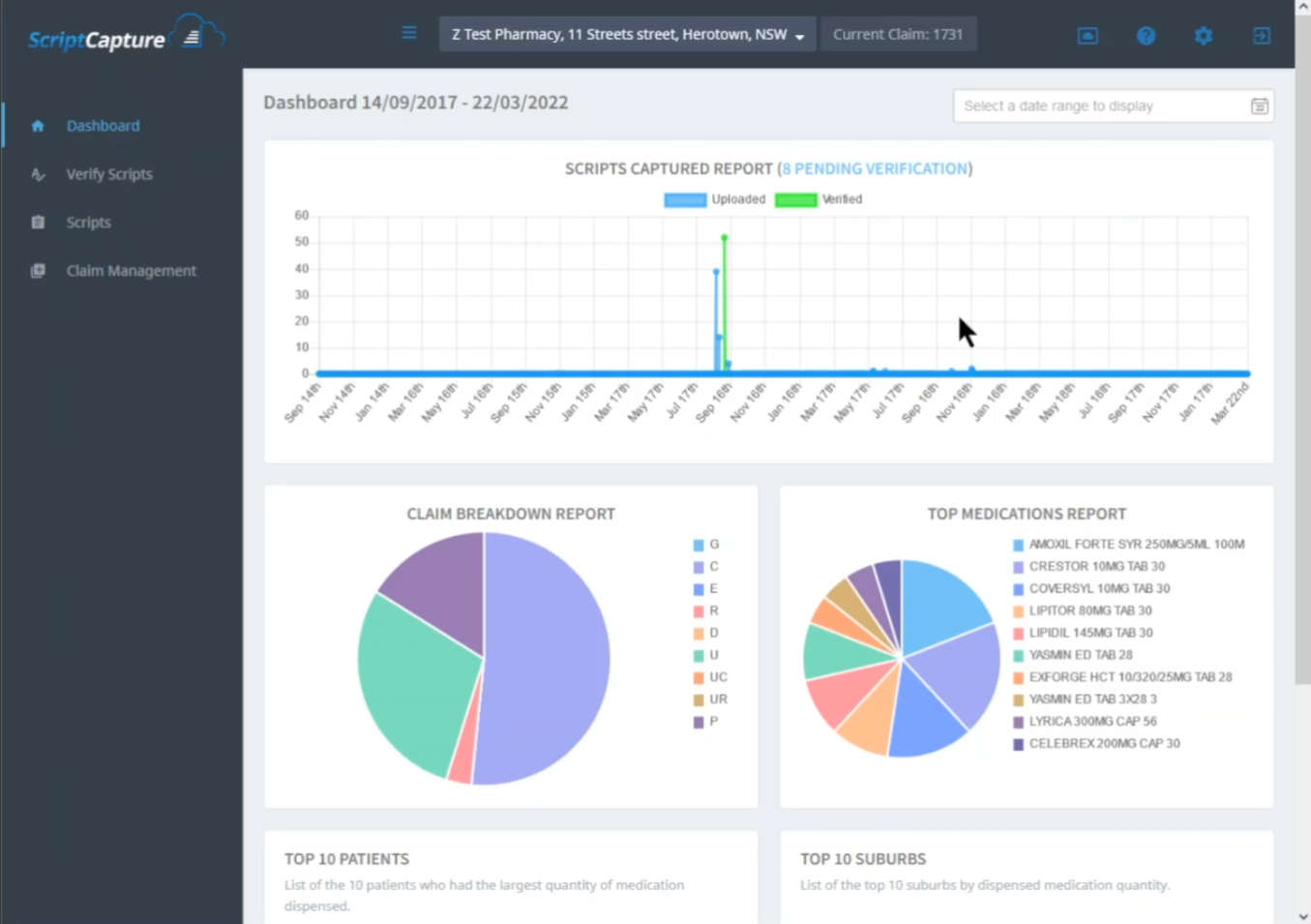Click LYRICA 300MG CAP 56 legend entry

(x=1085, y=722)
